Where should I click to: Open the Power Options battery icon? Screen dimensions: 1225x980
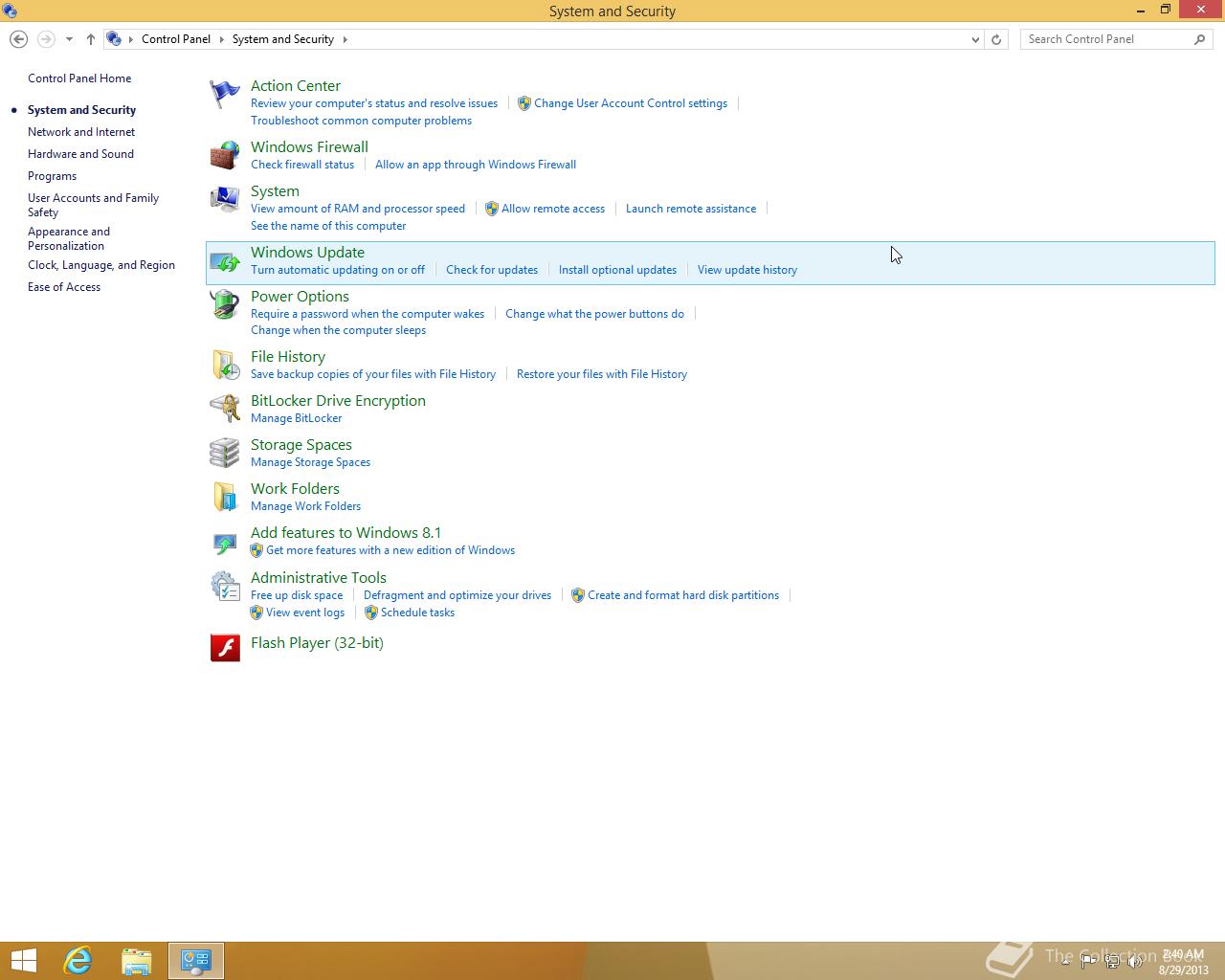(225, 304)
